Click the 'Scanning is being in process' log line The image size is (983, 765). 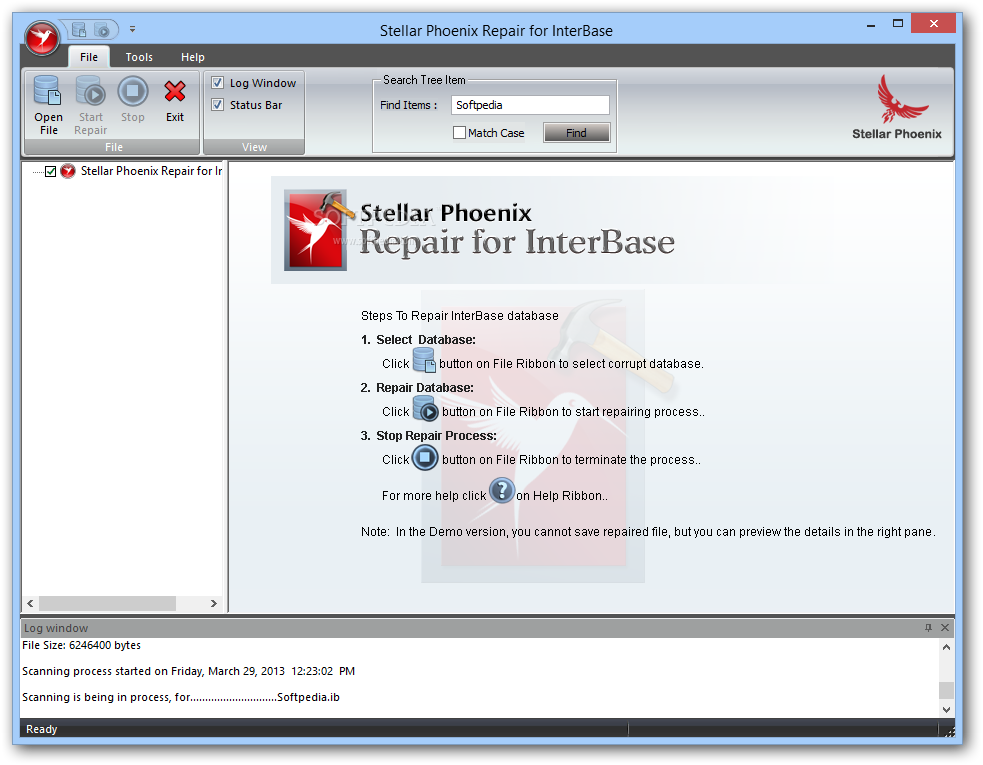(x=181, y=697)
